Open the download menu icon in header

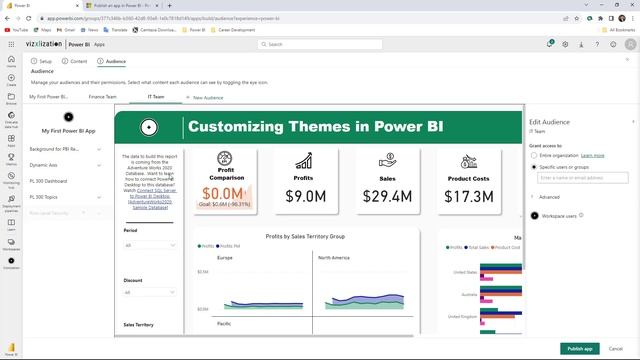coord(581,44)
